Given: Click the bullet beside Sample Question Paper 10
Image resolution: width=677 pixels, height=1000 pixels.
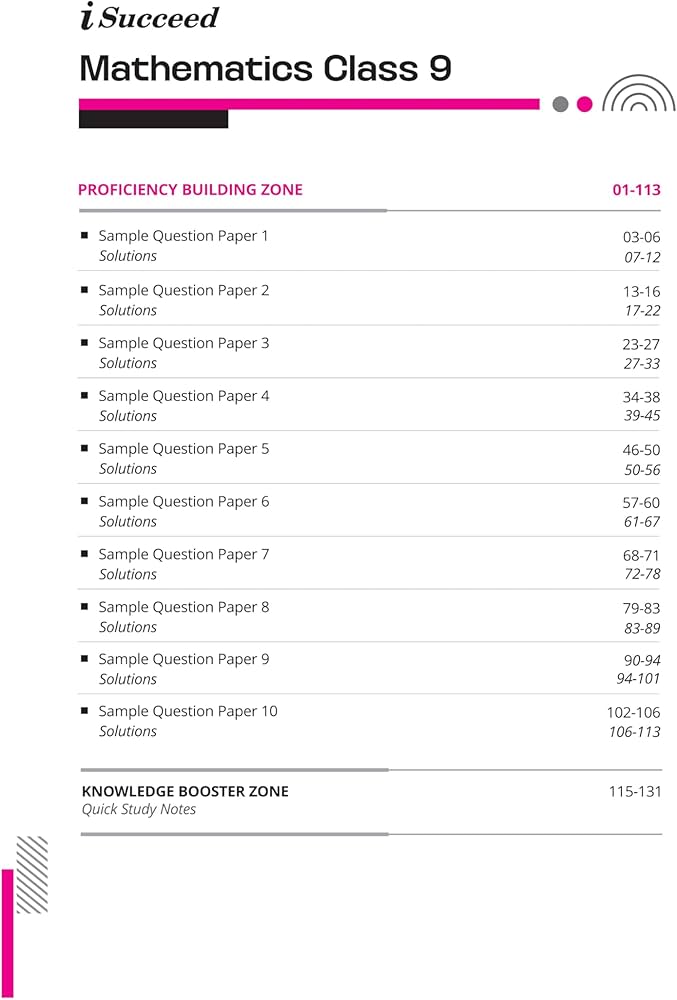Looking at the screenshot, I should pos(85,711).
